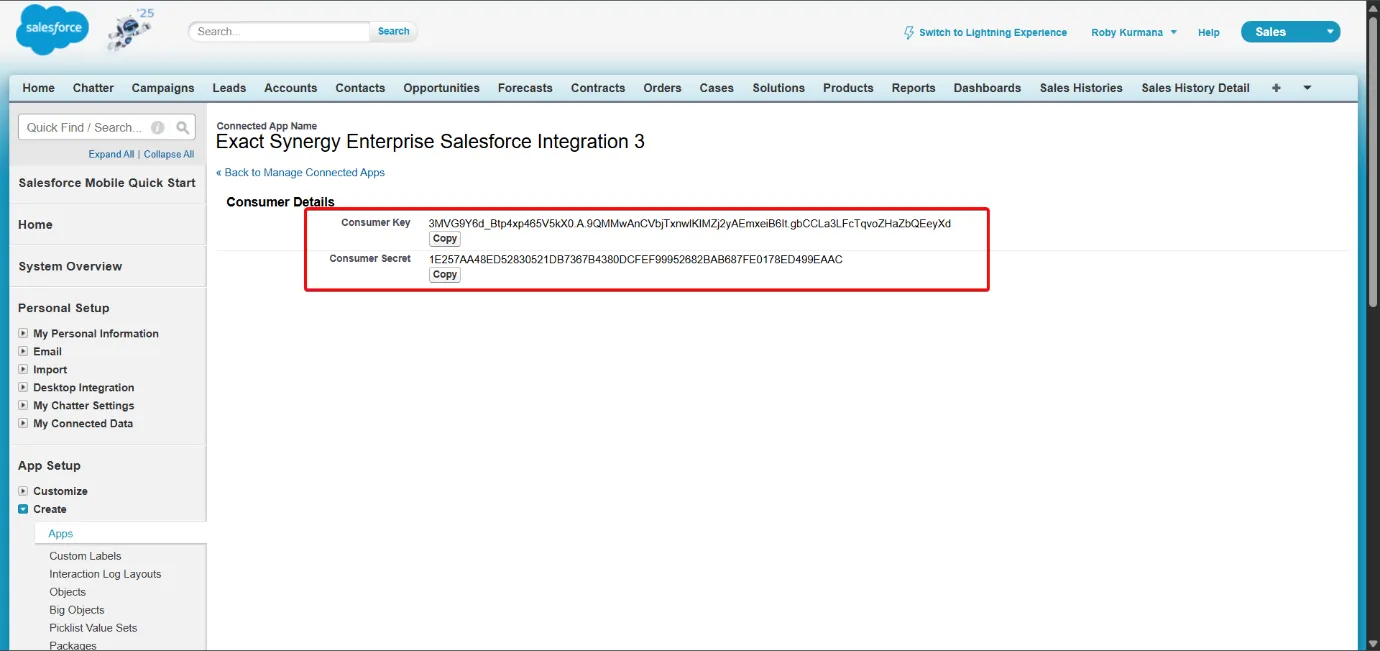Screen dimensions: 1380x651
Task: Open the Opportunities tab
Action: tap(442, 88)
